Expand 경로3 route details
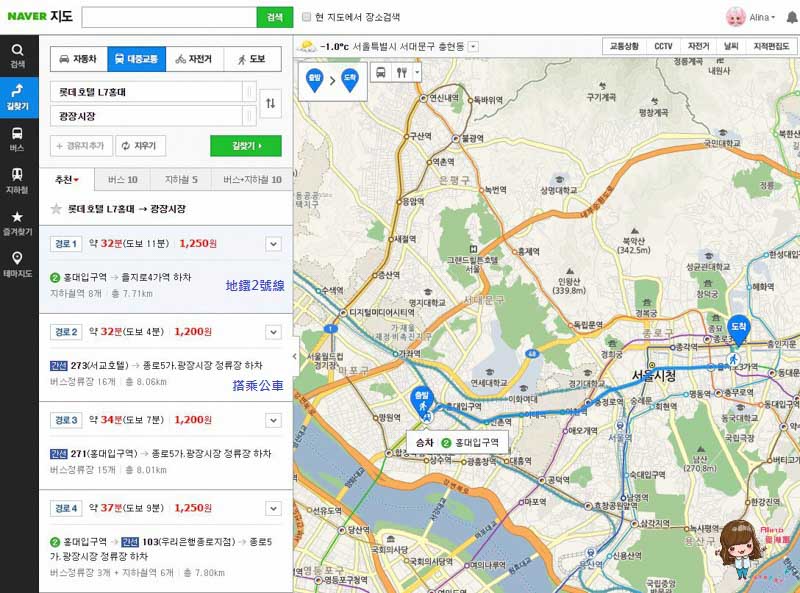The image size is (800, 593). (x=273, y=421)
